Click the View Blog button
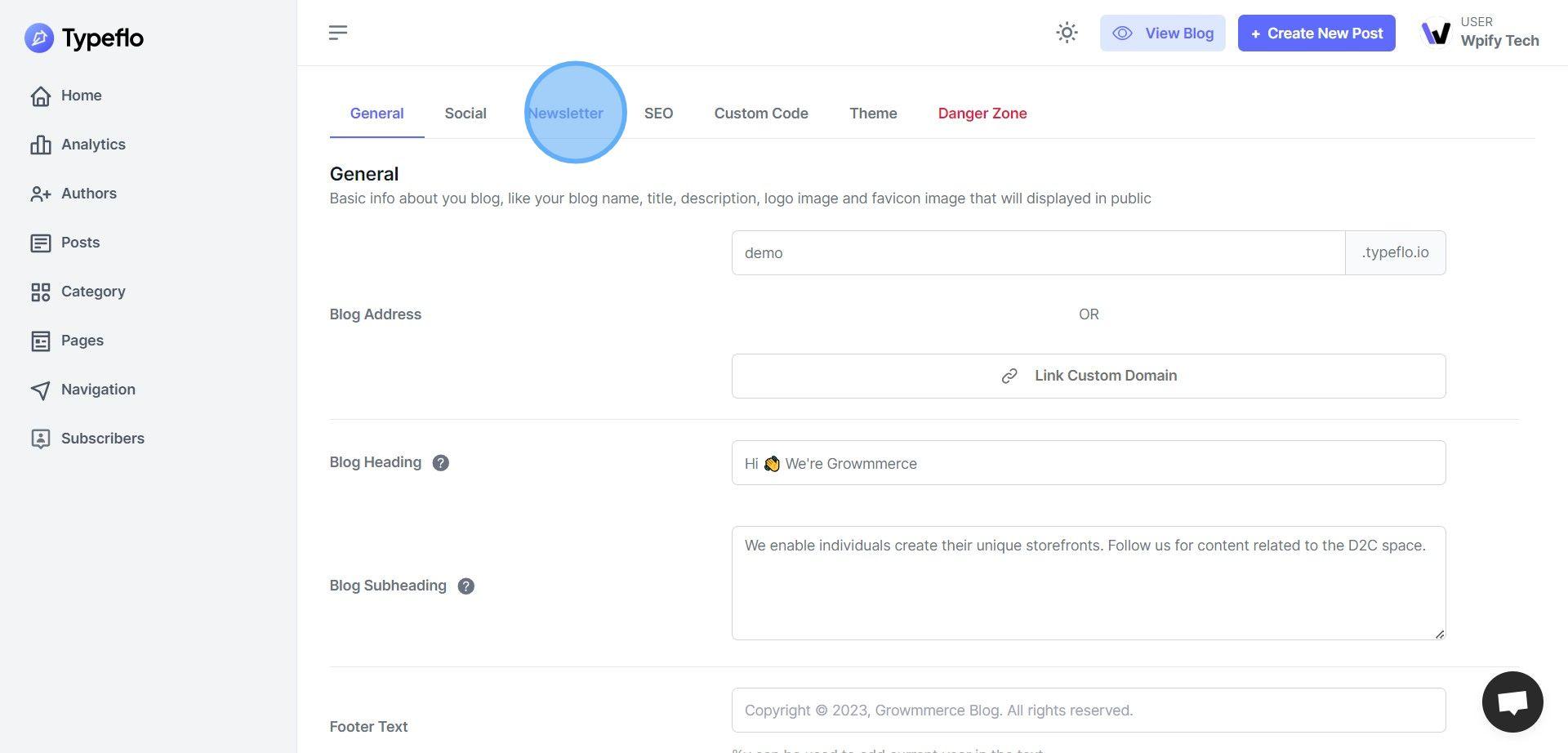The height and width of the screenshot is (753, 1568). click(x=1162, y=33)
